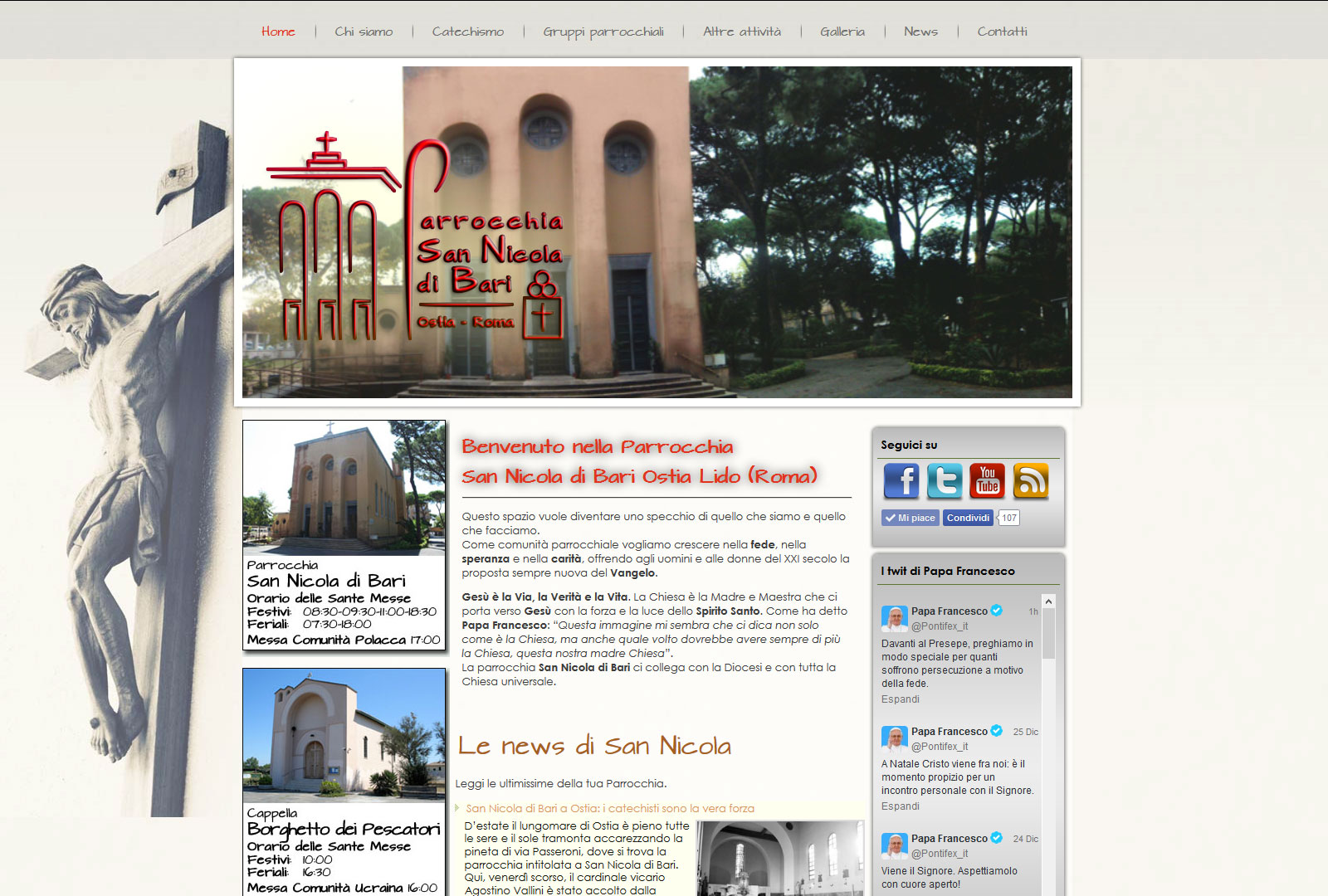Click the '1h' tweet timestamp

1033,611
